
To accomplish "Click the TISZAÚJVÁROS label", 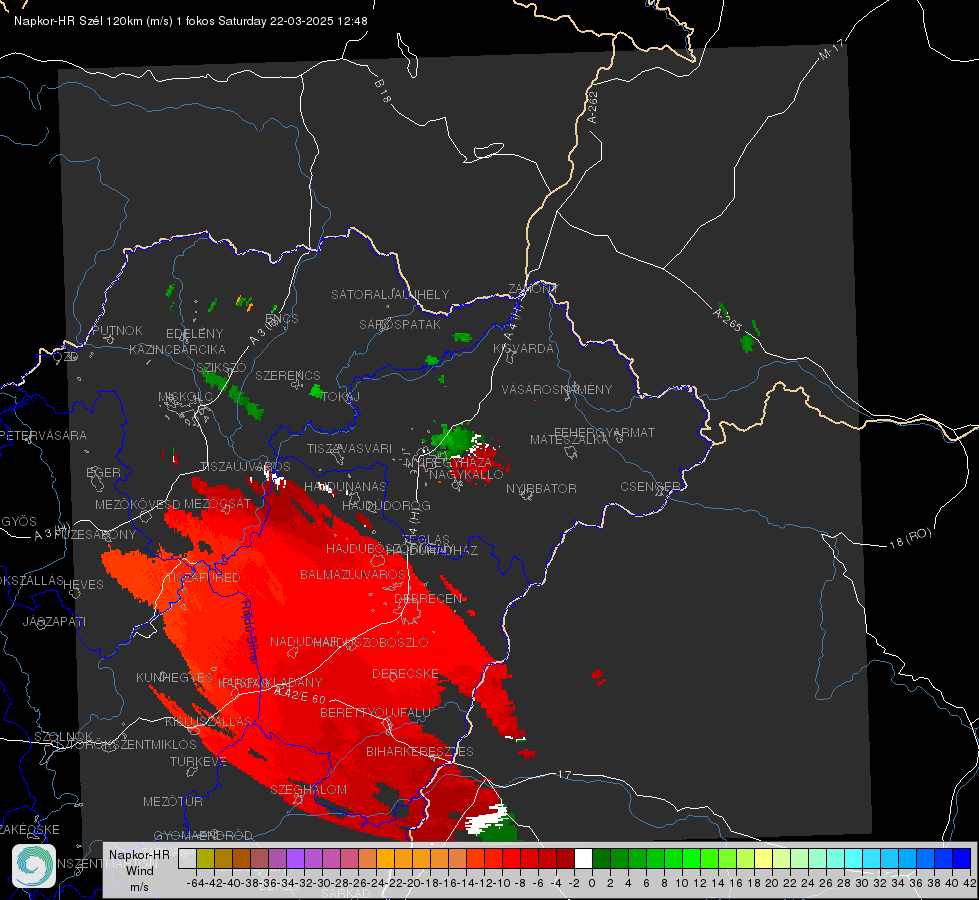I will coord(245,467).
